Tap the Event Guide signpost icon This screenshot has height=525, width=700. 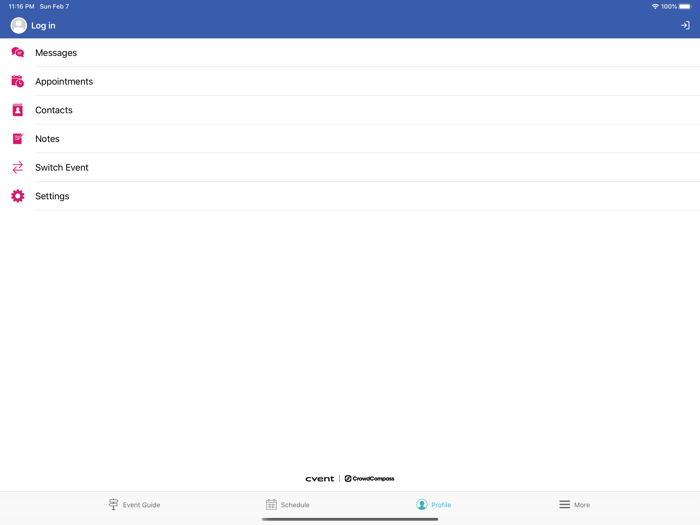pos(113,504)
